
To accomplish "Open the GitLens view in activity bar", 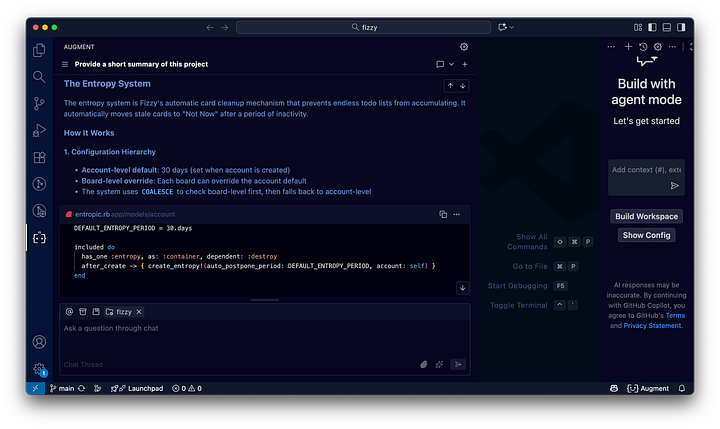I will coord(39,184).
